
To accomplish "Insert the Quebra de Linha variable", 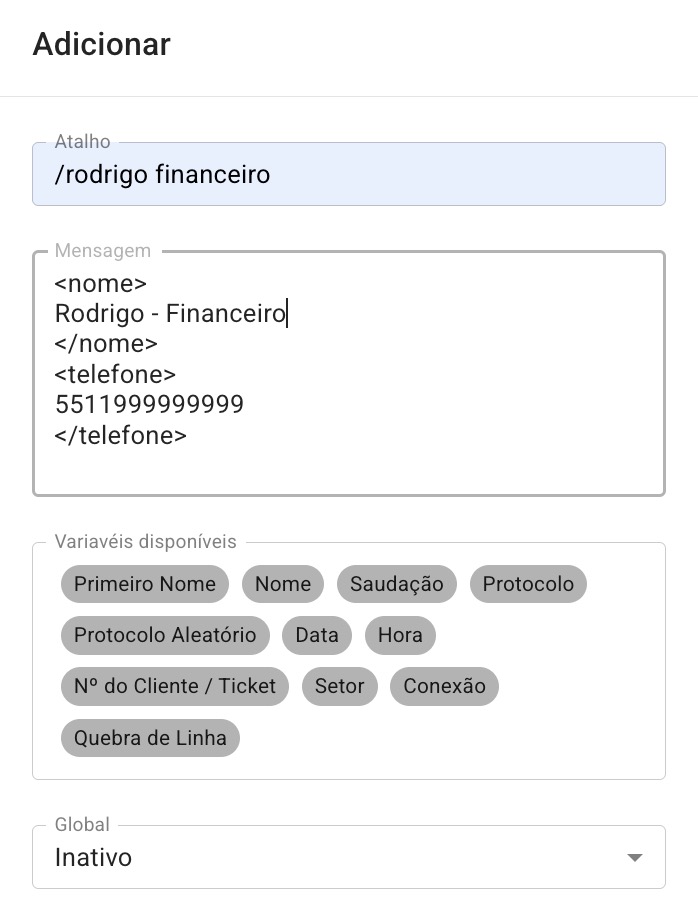I will [x=150, y=738].
